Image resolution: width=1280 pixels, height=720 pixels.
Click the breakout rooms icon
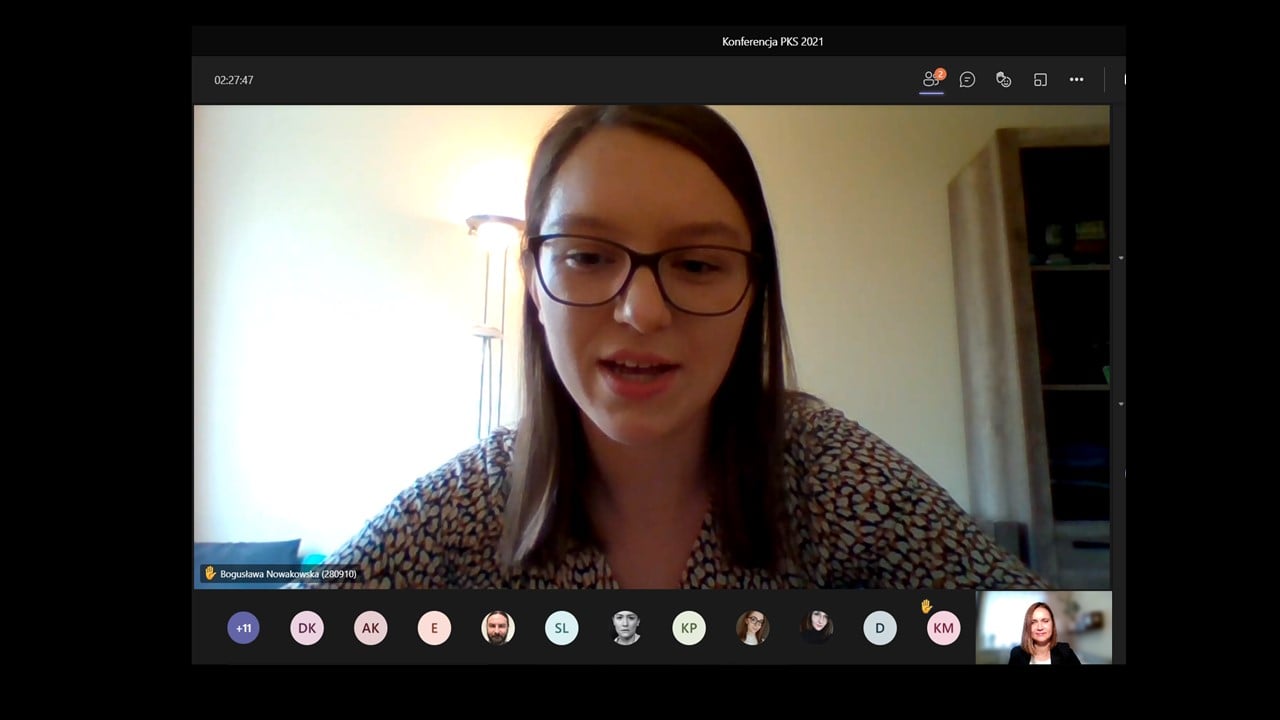pos(1040,79)
